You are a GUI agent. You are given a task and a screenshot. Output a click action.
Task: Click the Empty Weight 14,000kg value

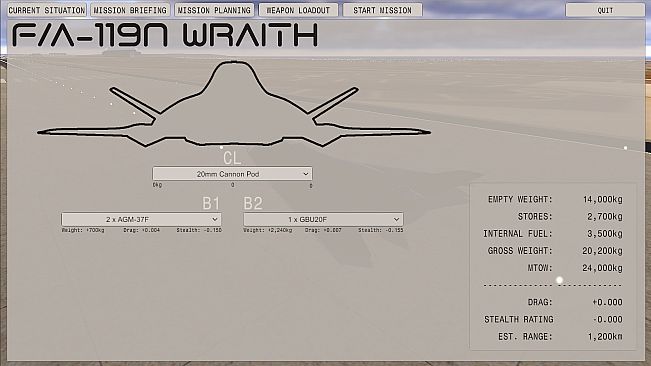click(x=602, y=200)
